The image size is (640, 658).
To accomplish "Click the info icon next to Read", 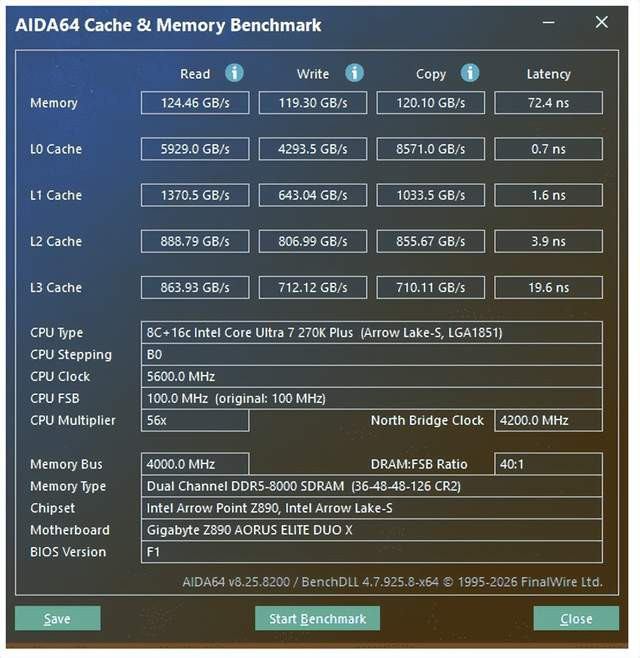I will pos(235,73).
